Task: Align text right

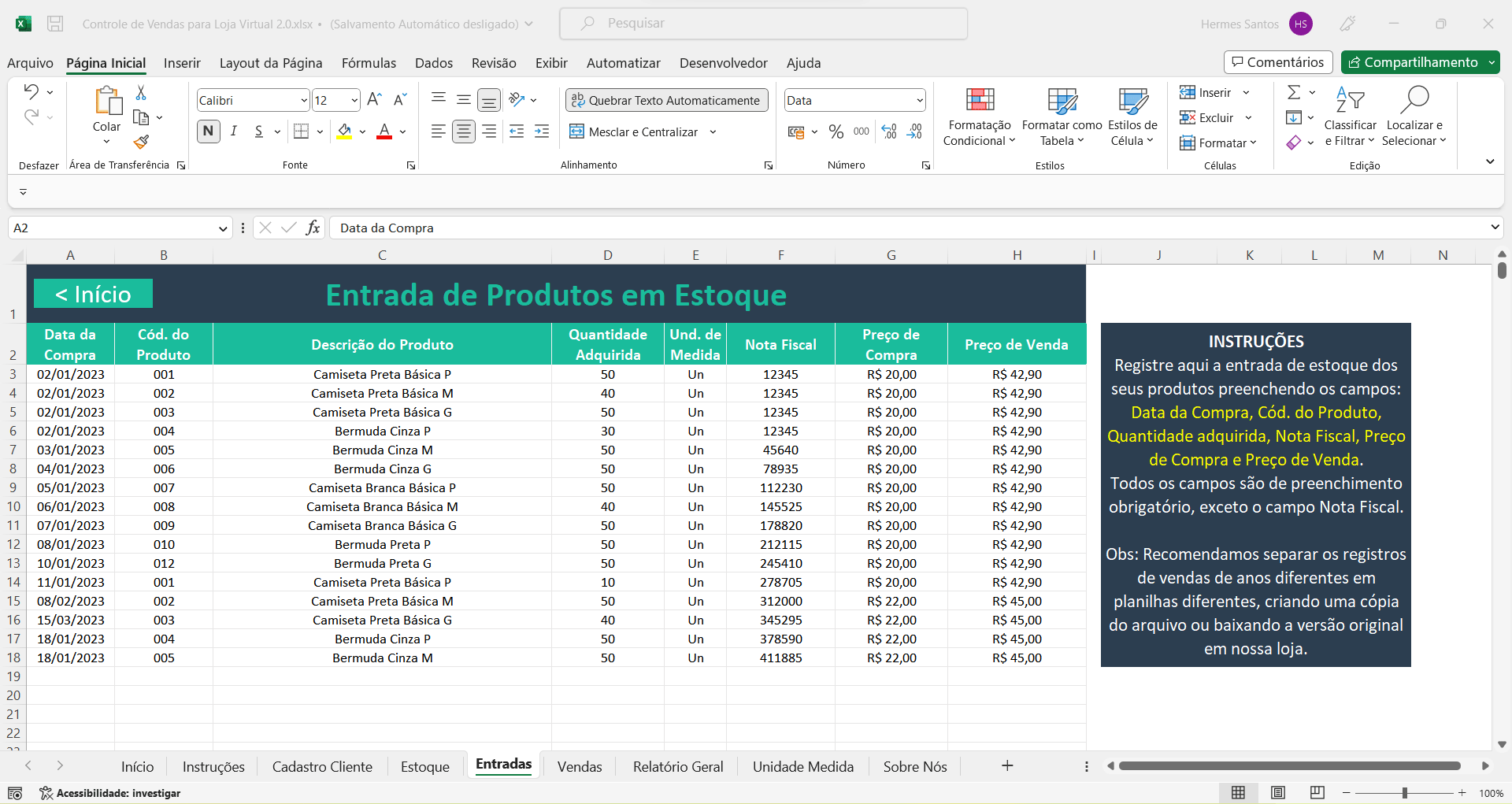Action: 489,132
